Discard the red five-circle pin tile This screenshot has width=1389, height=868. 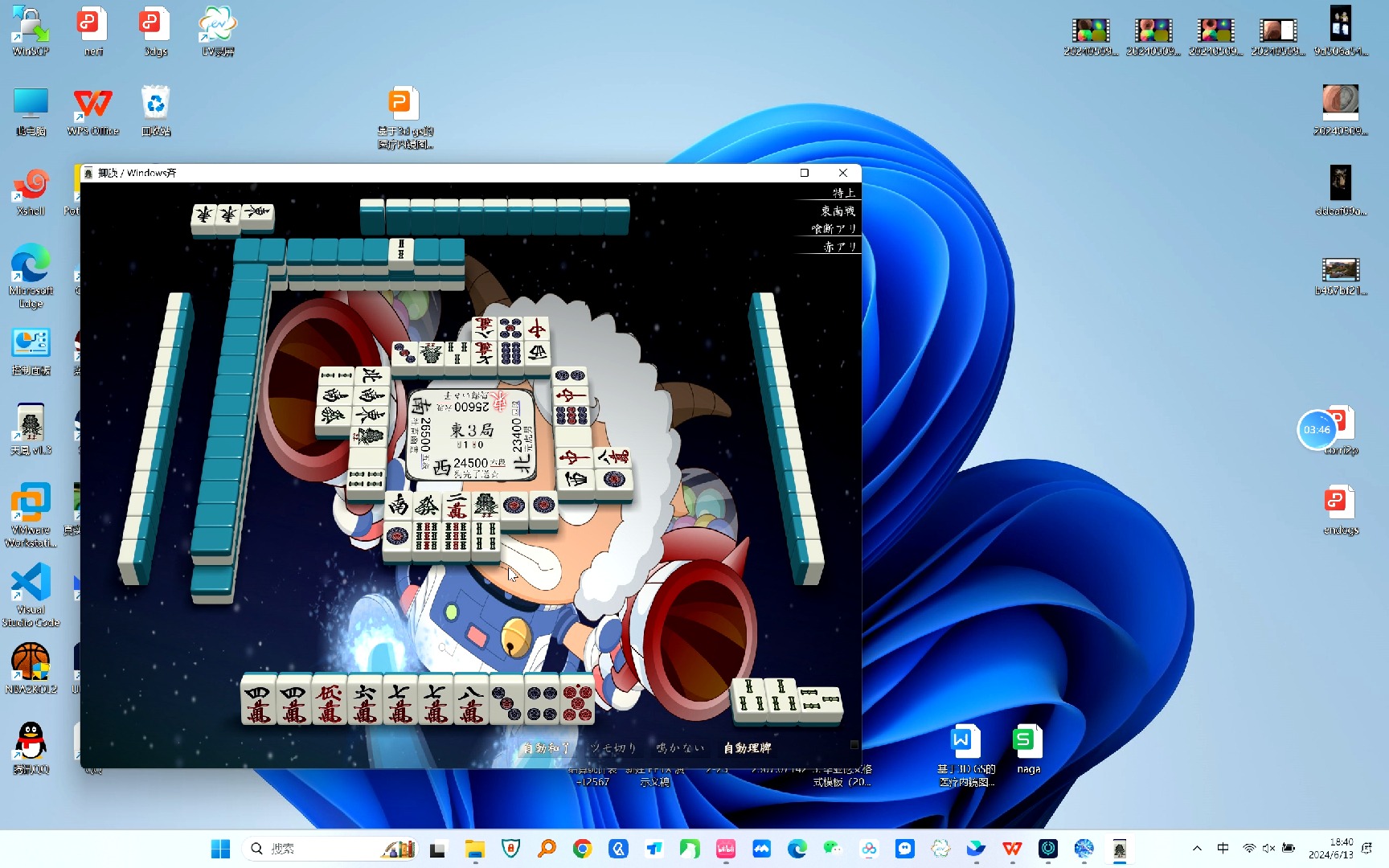click(x=577, y=700)
